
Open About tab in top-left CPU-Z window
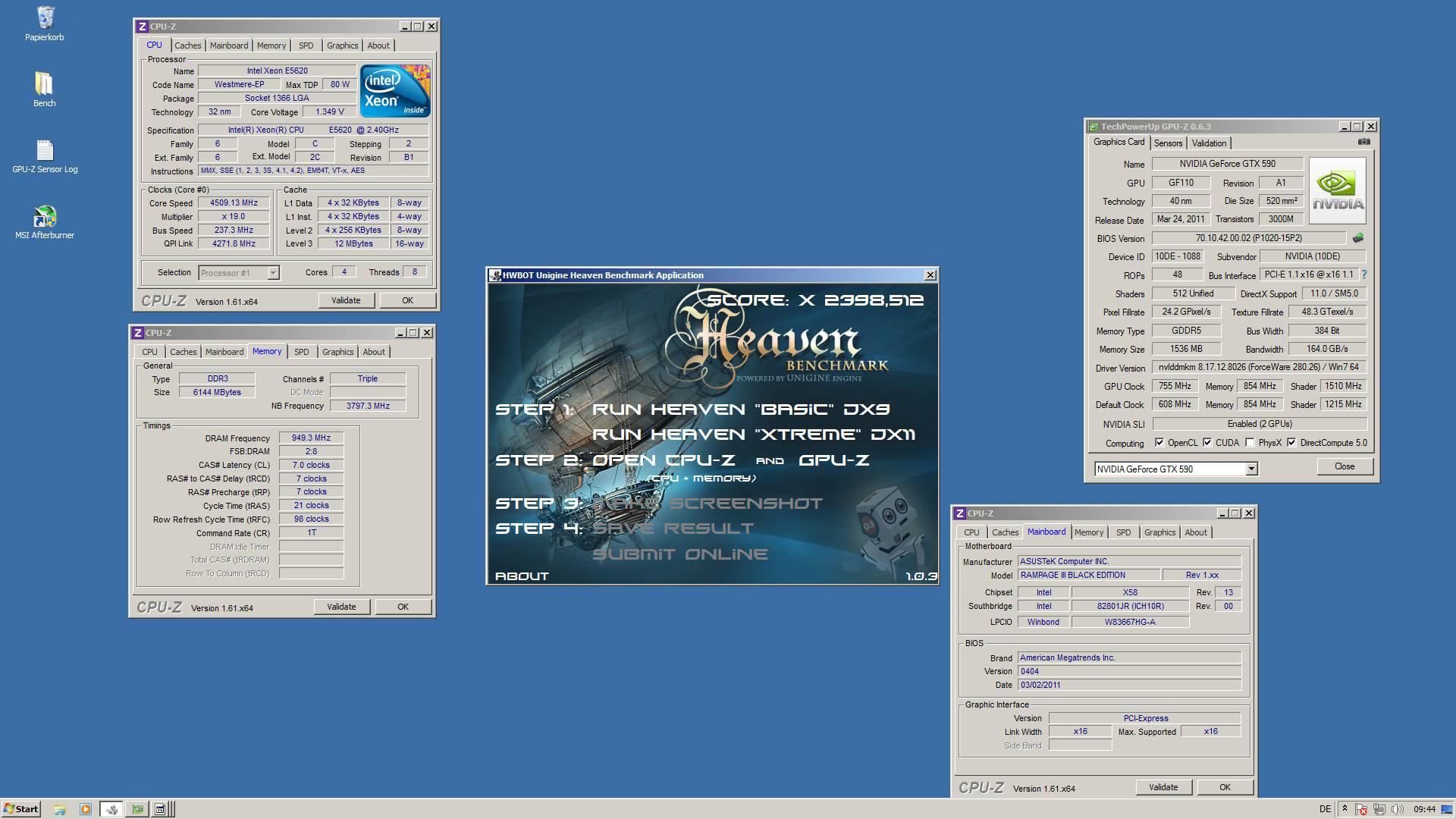pyautogui.click(x=378, y=45)
